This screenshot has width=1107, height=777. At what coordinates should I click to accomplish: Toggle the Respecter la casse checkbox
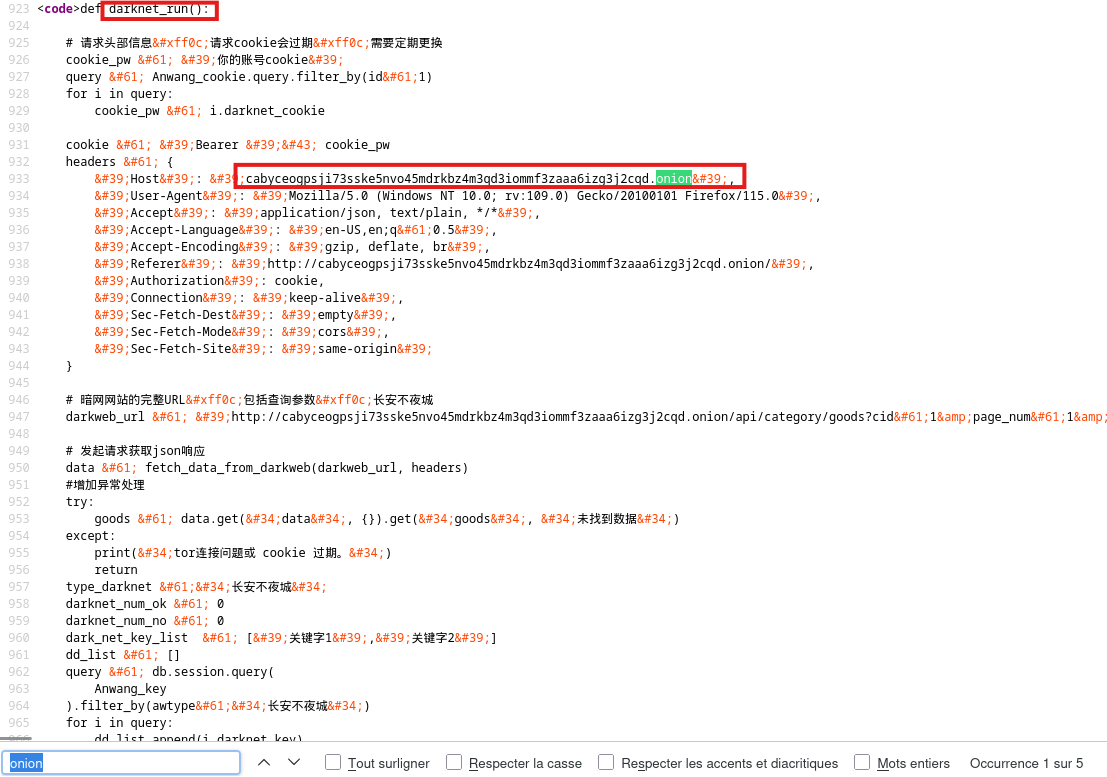[x=454, y=763]
